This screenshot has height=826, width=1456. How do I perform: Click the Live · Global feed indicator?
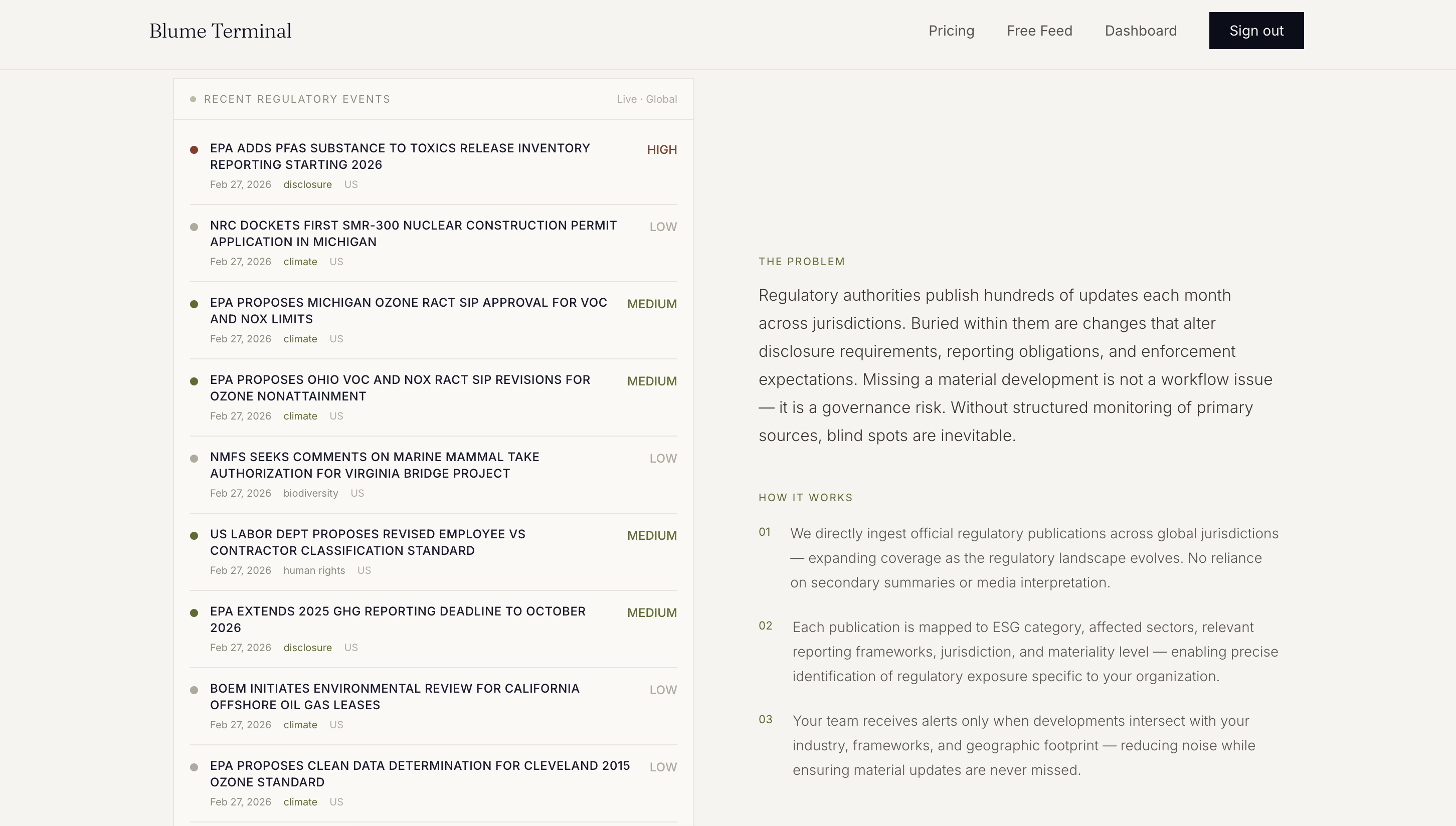click(646, 99)
